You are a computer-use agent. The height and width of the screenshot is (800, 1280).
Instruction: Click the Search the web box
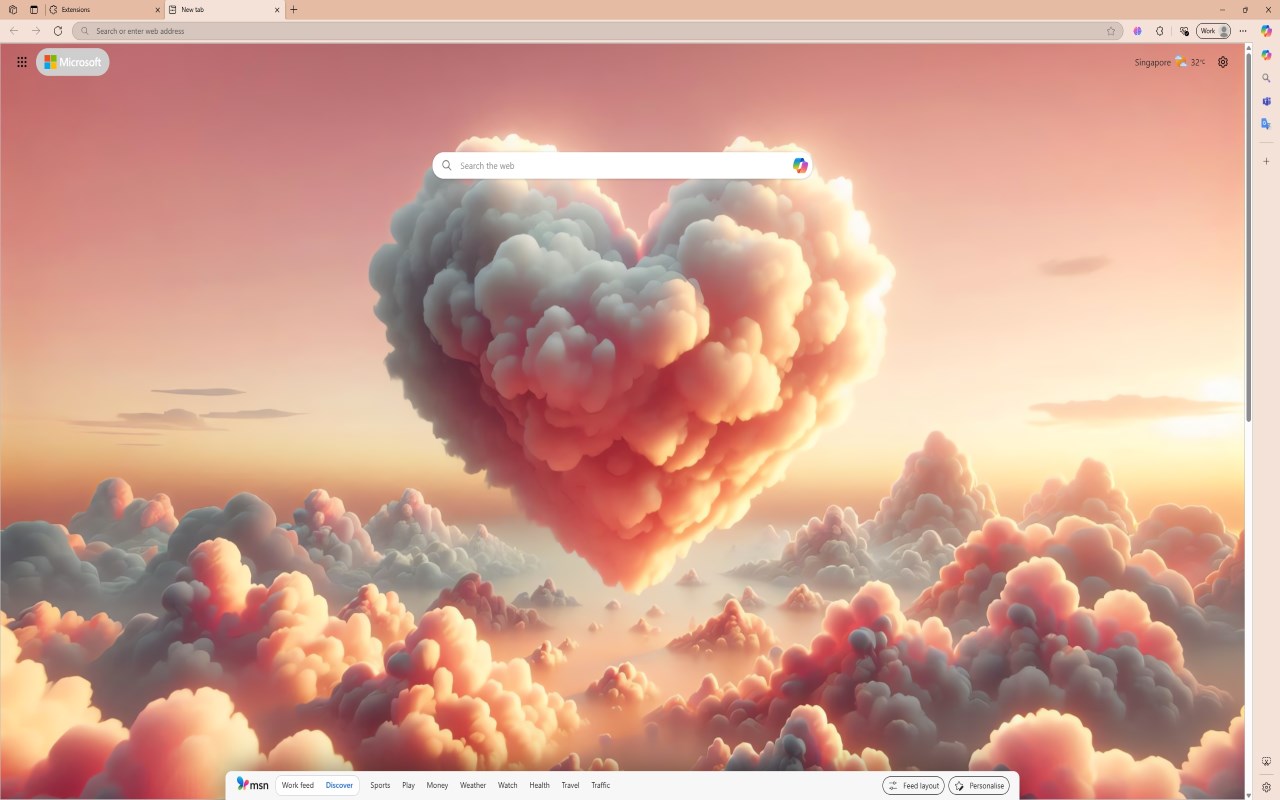click(x=621, y=166)
